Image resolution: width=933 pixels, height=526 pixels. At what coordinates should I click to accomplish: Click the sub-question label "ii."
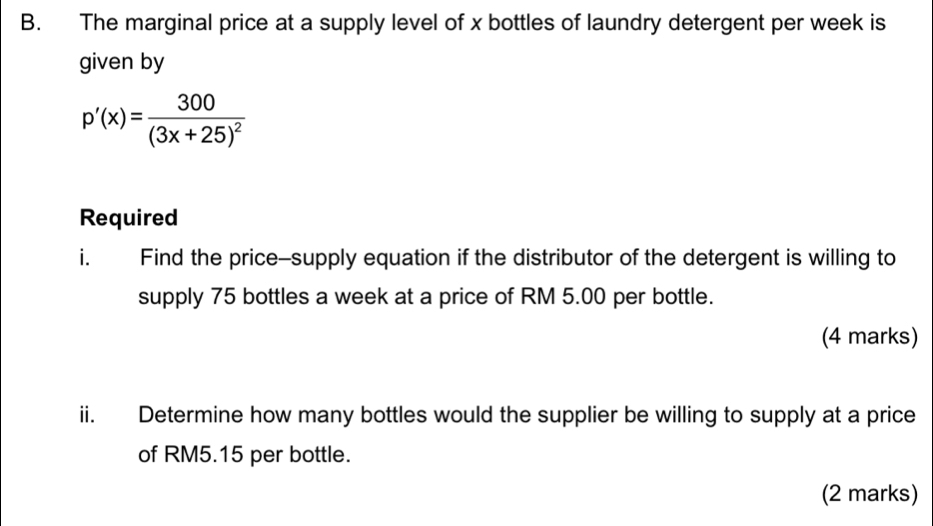(92, 415)
